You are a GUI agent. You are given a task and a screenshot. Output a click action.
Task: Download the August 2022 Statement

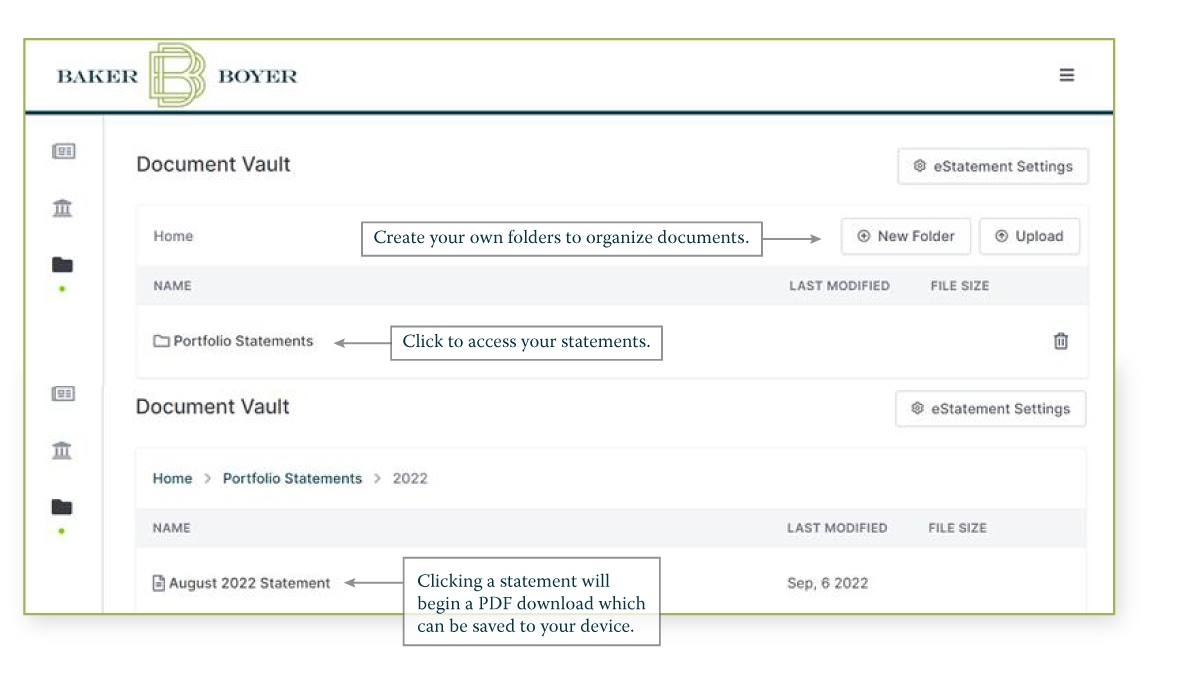coord(249,583)
